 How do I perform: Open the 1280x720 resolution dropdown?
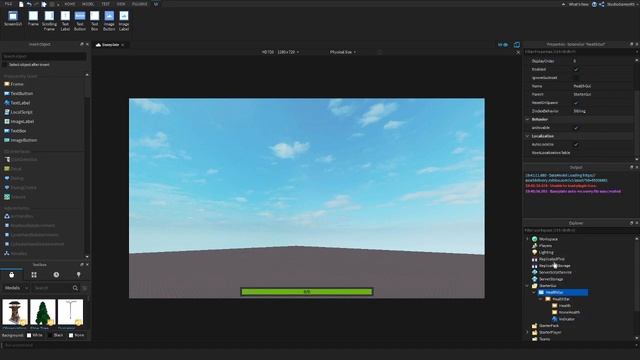click(288, 52)
